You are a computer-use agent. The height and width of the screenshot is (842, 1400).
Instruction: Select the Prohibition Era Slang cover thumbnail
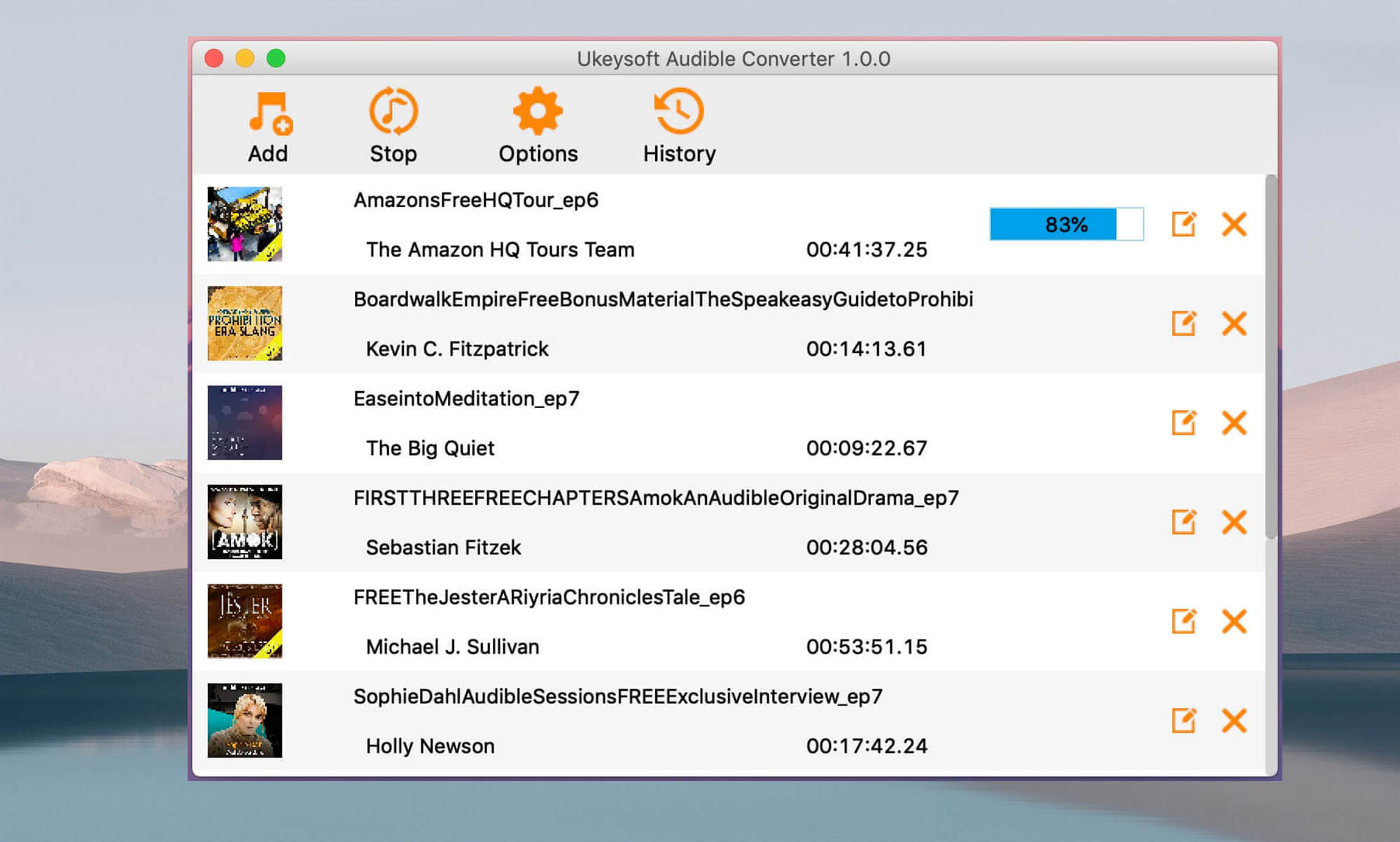click(245, 323)
